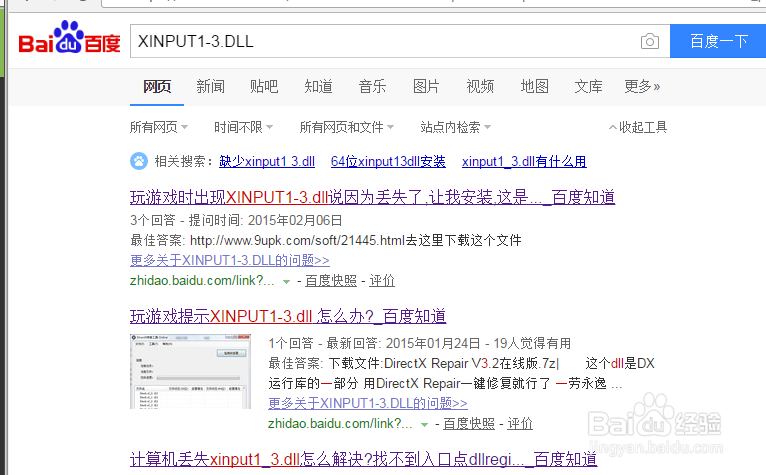
Task: Switch to the 新闻 tab
Action: [x=211, y=86]
